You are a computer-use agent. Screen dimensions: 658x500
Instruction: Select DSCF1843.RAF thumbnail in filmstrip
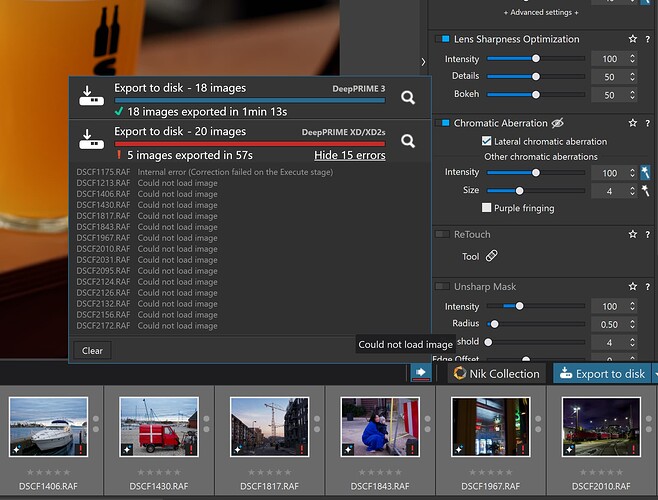379,428
